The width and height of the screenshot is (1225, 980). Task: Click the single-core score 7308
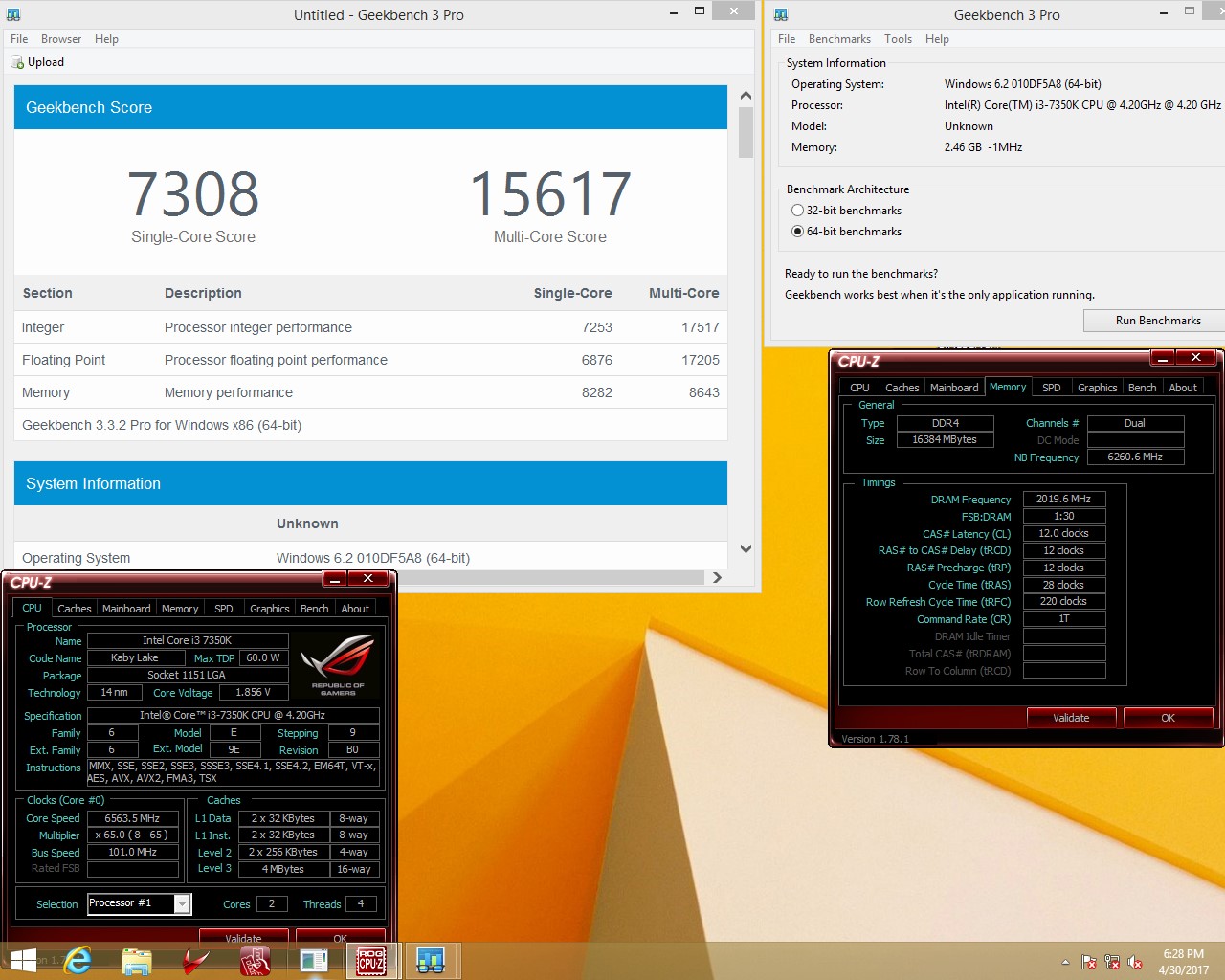click(x=193, y=194)
